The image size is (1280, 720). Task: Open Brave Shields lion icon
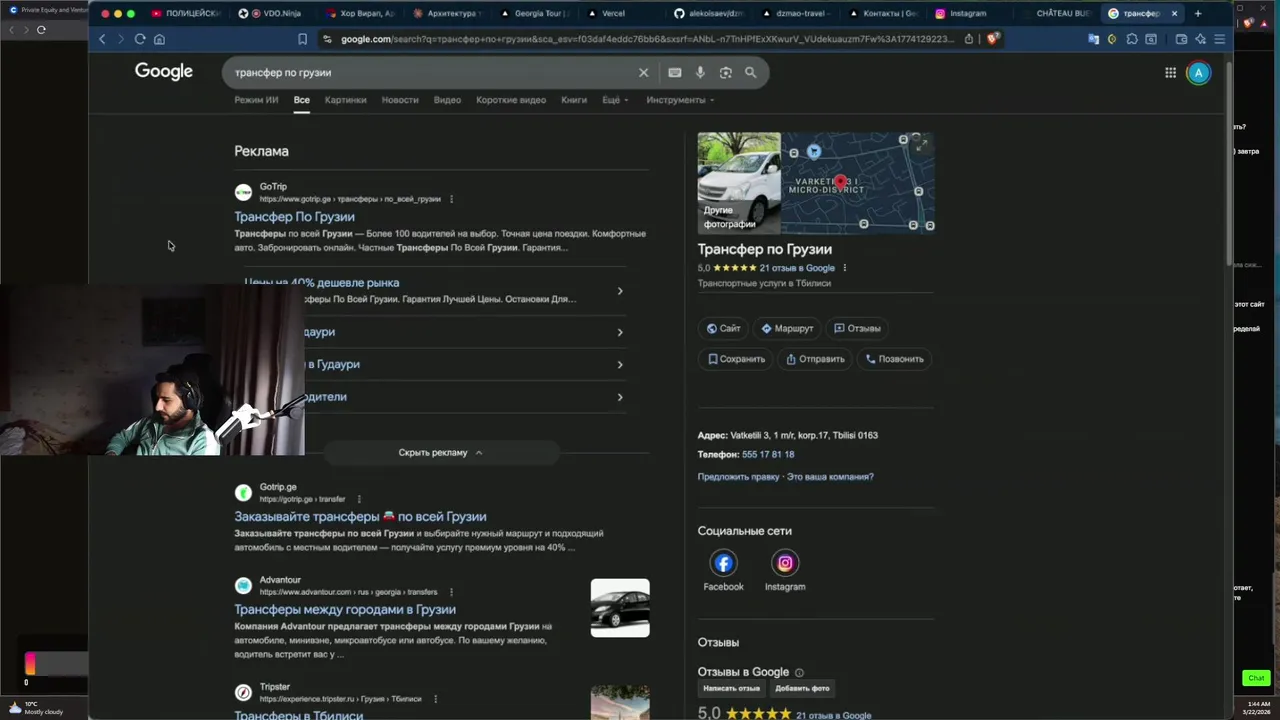[993, 39]
